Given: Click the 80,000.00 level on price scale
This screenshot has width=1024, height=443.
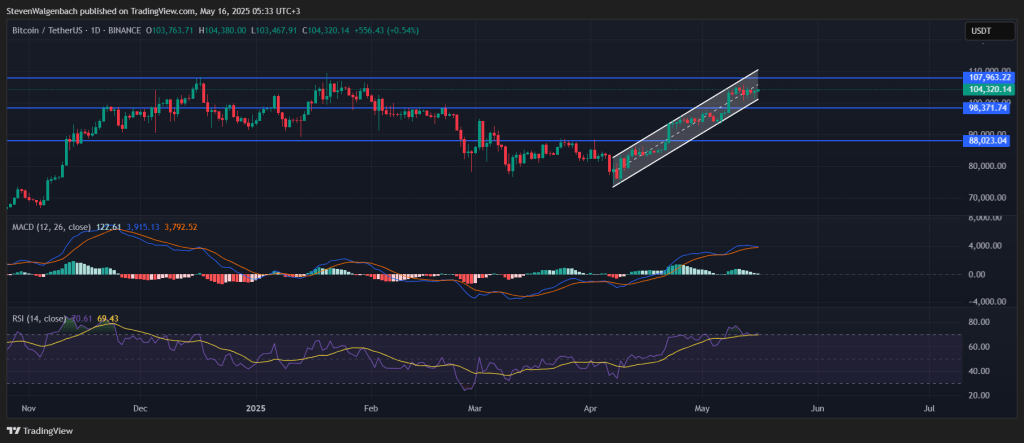Looking at the screenshot, I should [x=988, y=166].
